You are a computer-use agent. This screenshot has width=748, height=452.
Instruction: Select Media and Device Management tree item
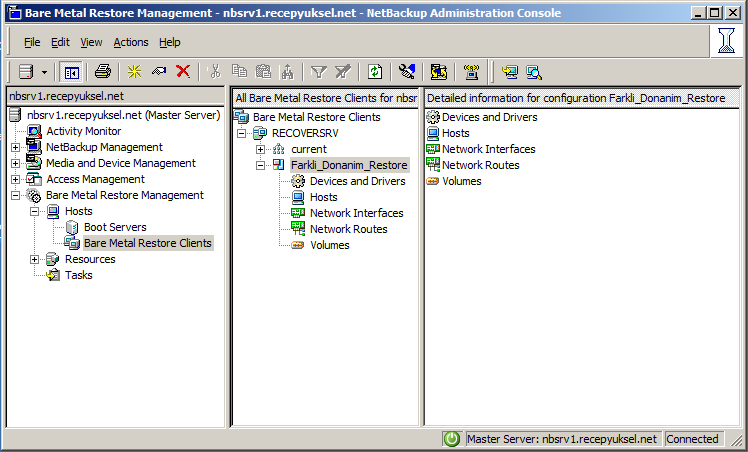tap(121, 163)
